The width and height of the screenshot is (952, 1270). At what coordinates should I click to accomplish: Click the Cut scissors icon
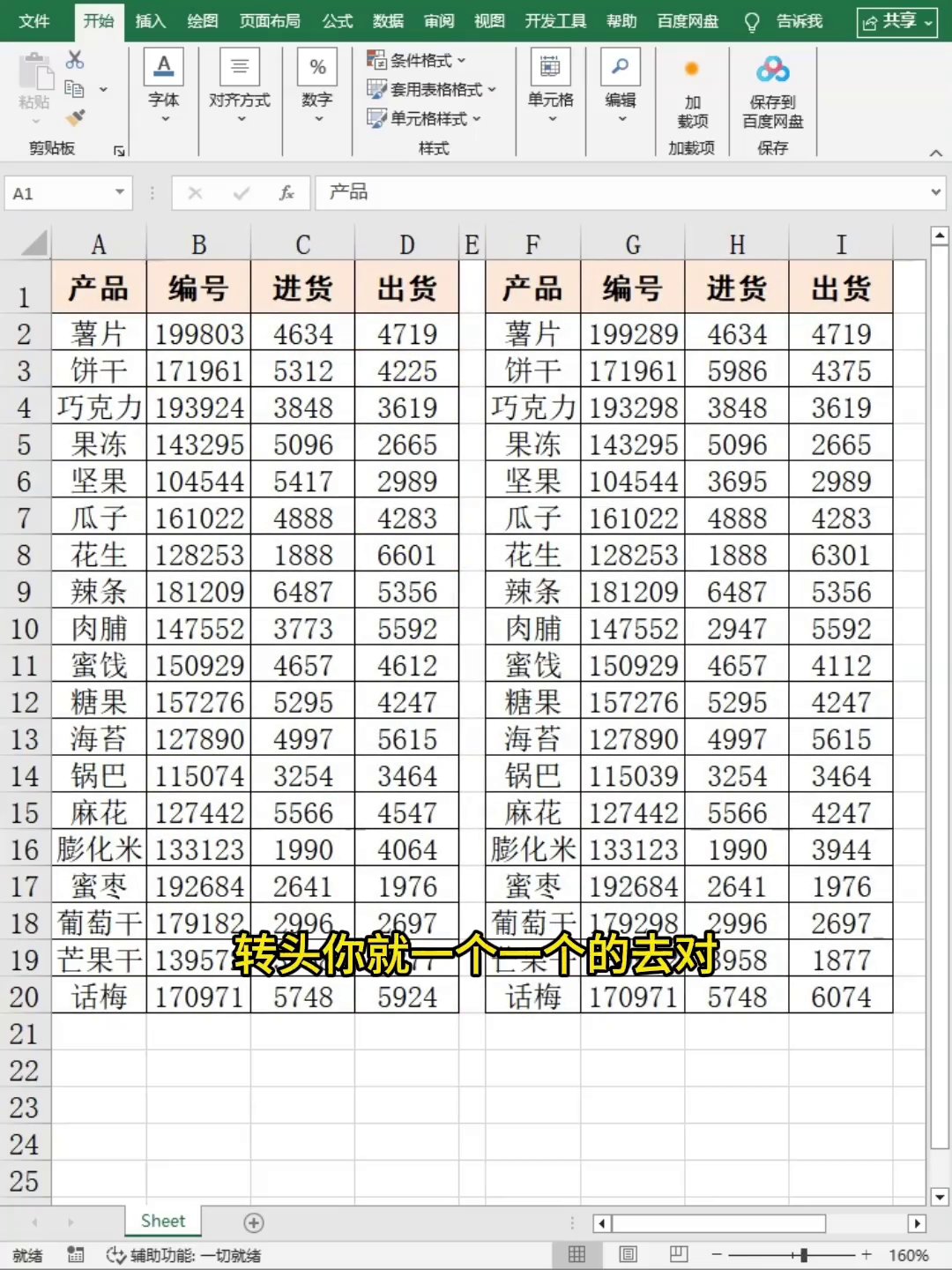[x=75, y=60]
